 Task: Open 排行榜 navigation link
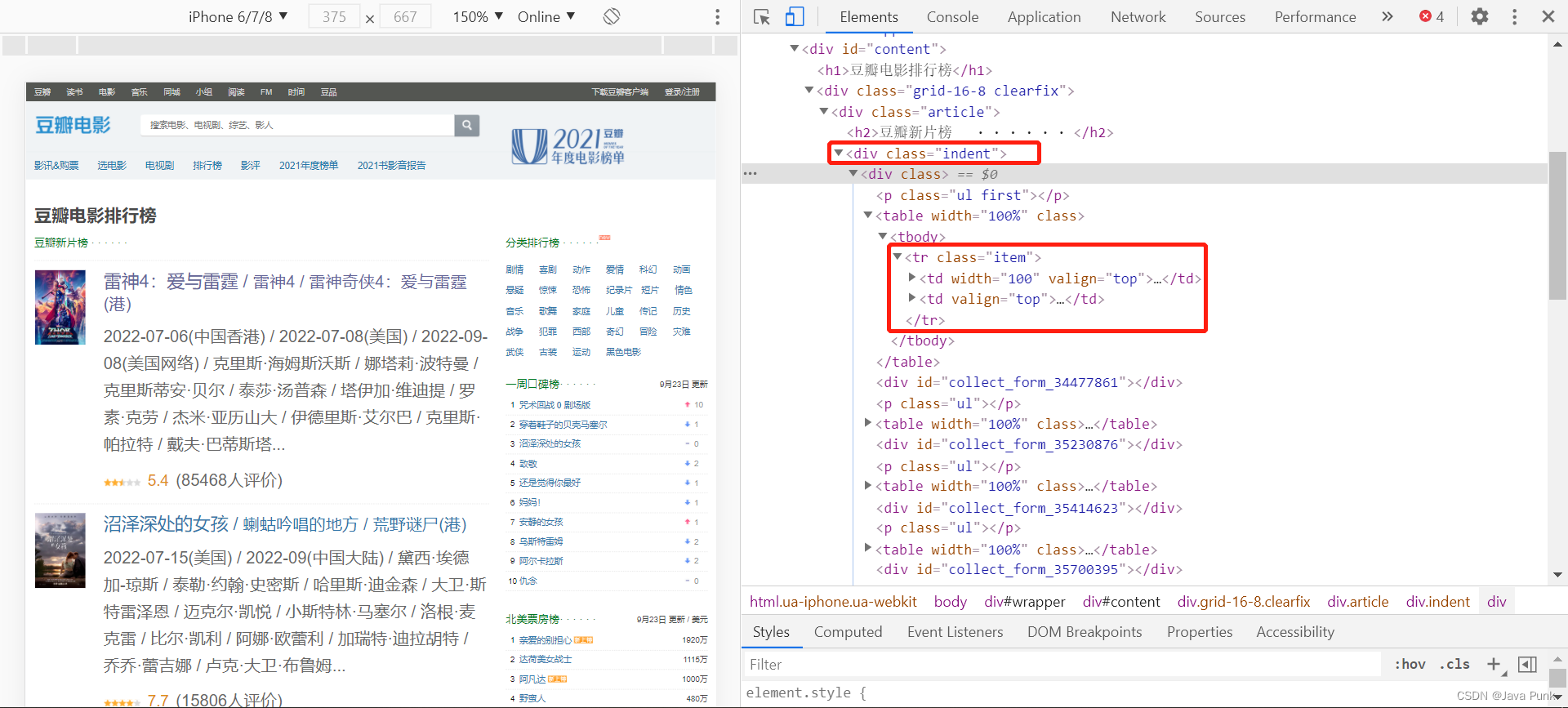point(207,165)
